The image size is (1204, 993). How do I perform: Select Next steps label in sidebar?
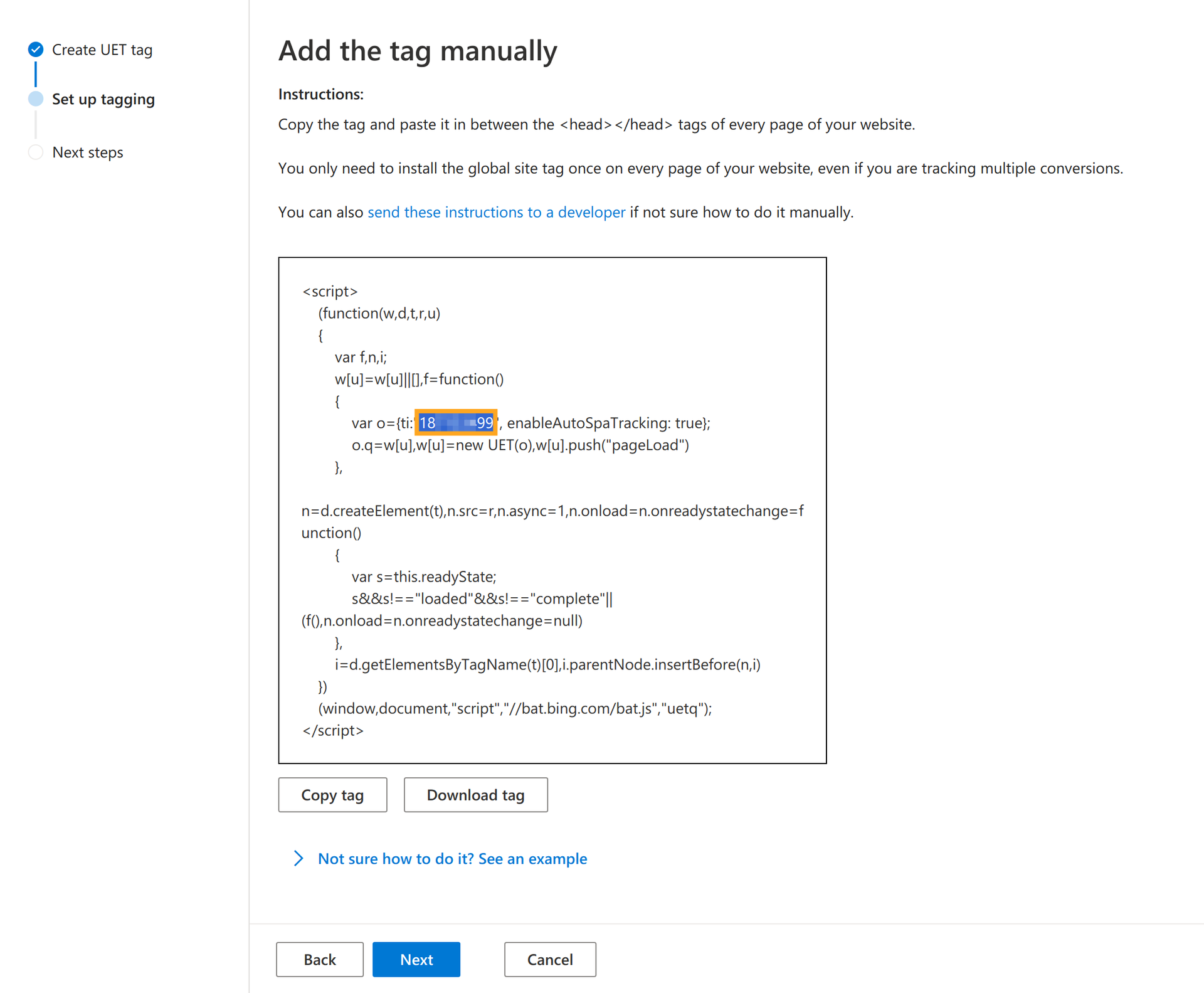[88, 152]
